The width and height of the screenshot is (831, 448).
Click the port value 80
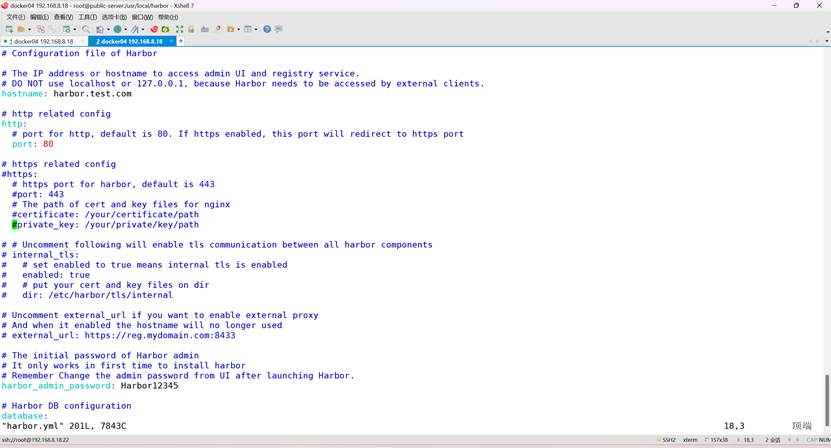[48, 144]
